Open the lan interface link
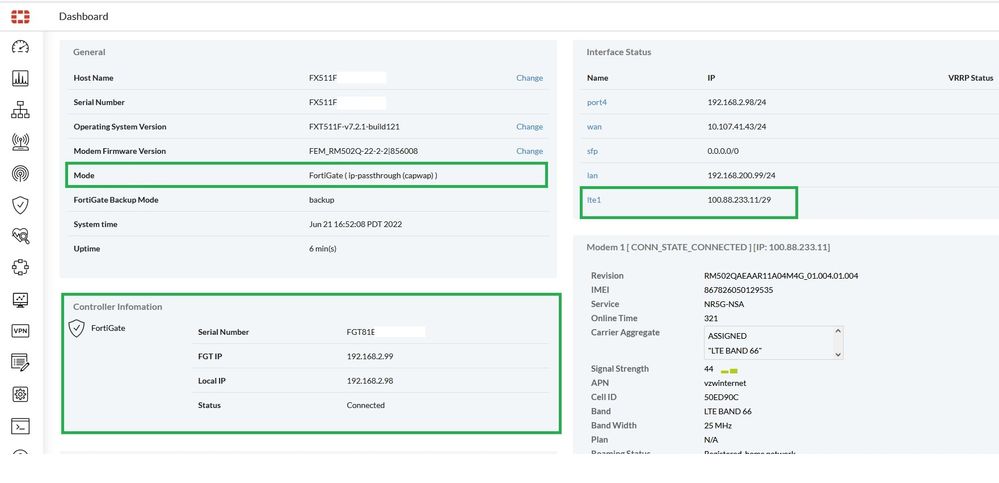This screenshot has height=483, width=999. pyautogui.click(x=592, y=175)
